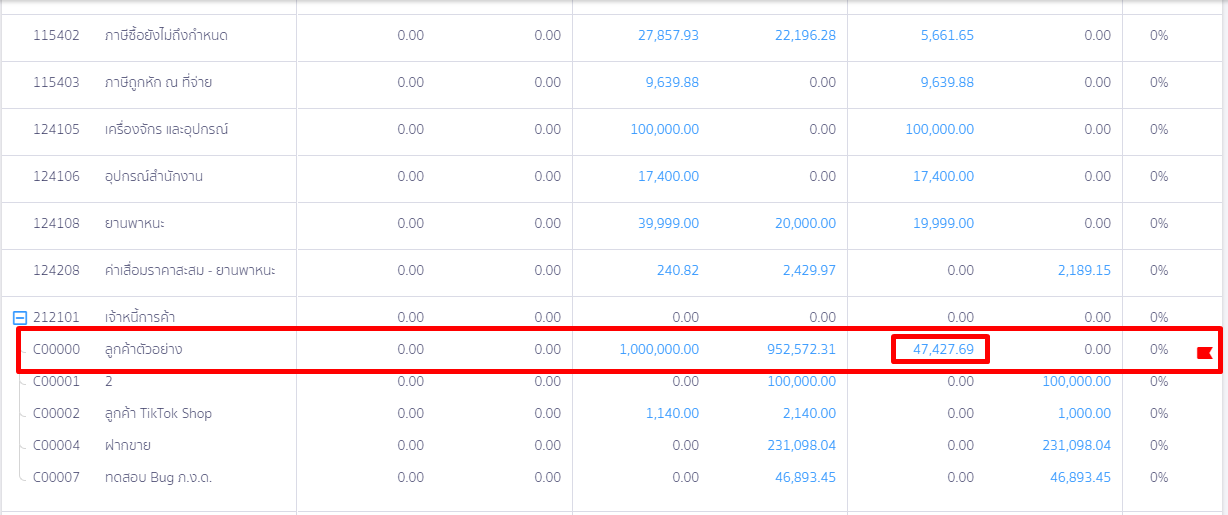Screen dimensions: 1228x515
Task: Select account code 124106
Action: coord(56,177)
